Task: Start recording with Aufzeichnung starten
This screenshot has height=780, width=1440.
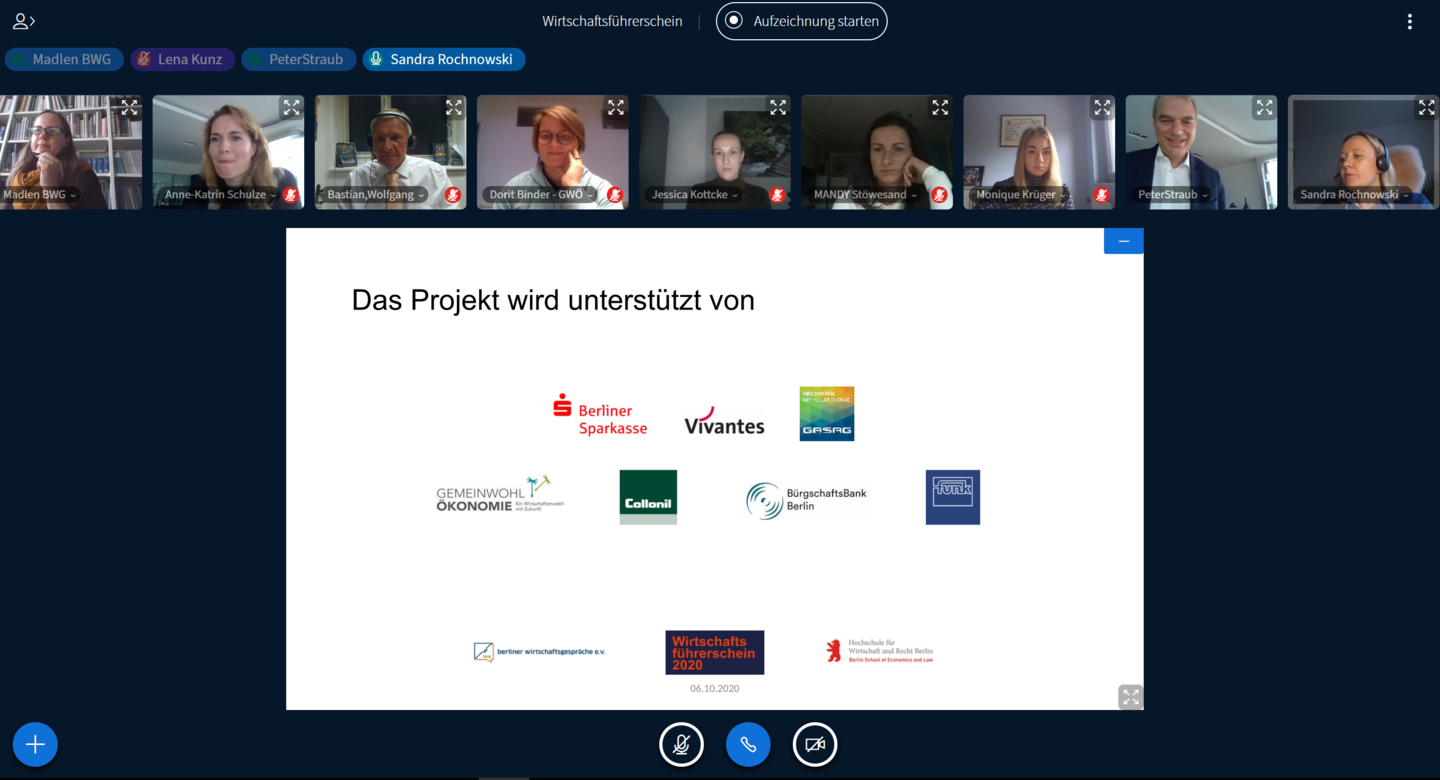Action: coord(801,21)
